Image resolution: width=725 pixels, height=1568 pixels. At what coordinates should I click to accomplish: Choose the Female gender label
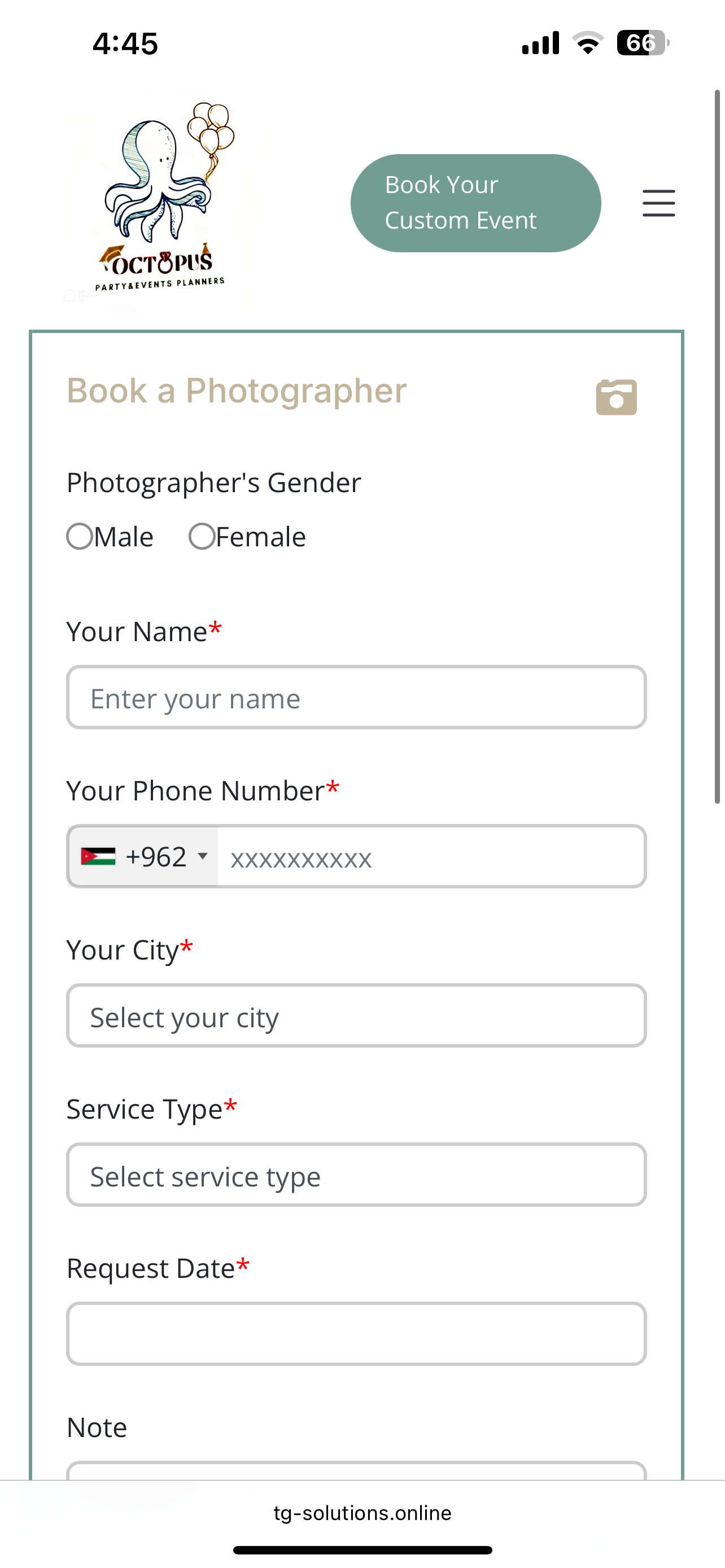[260, 537]
